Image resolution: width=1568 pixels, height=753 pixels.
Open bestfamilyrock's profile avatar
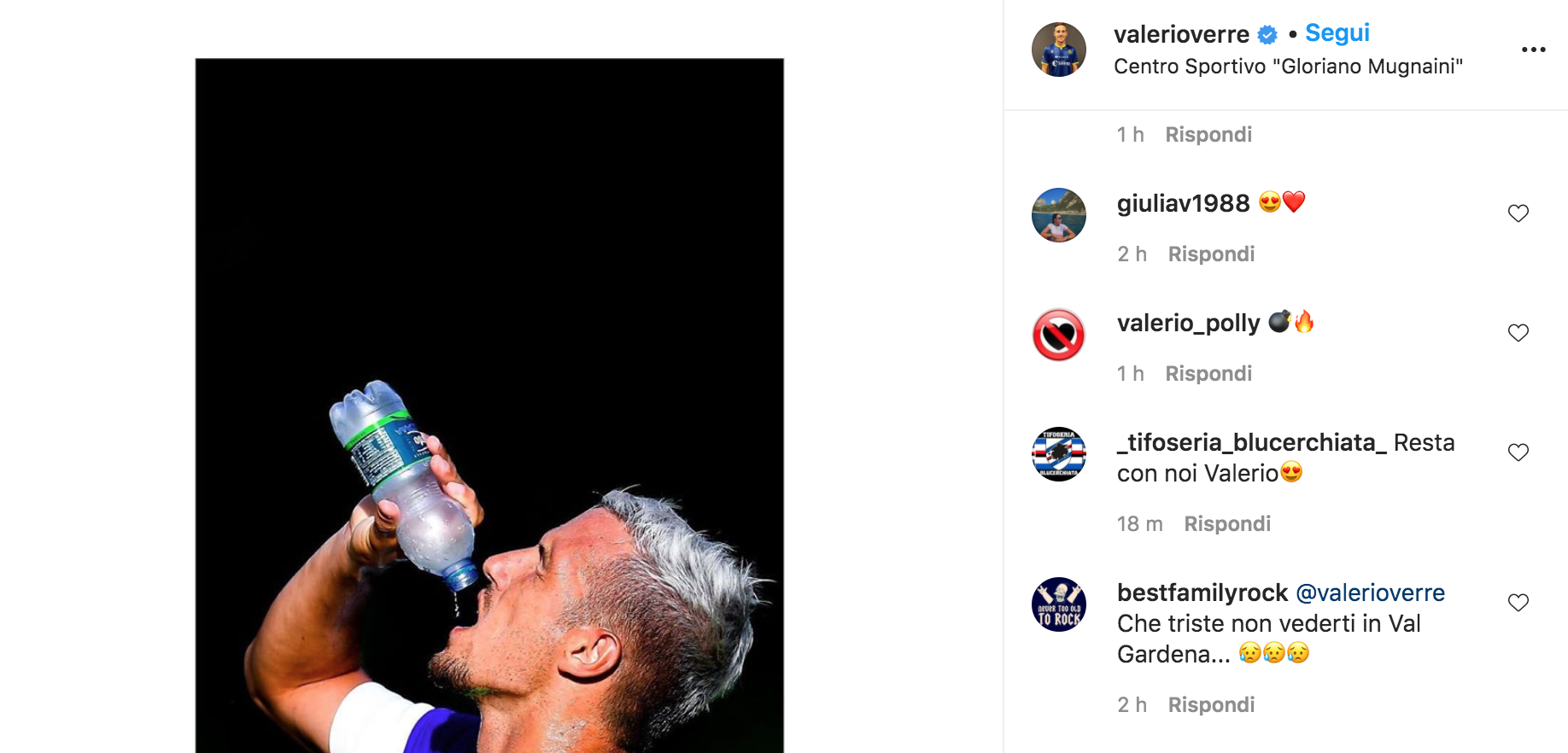pos(1058,604)
